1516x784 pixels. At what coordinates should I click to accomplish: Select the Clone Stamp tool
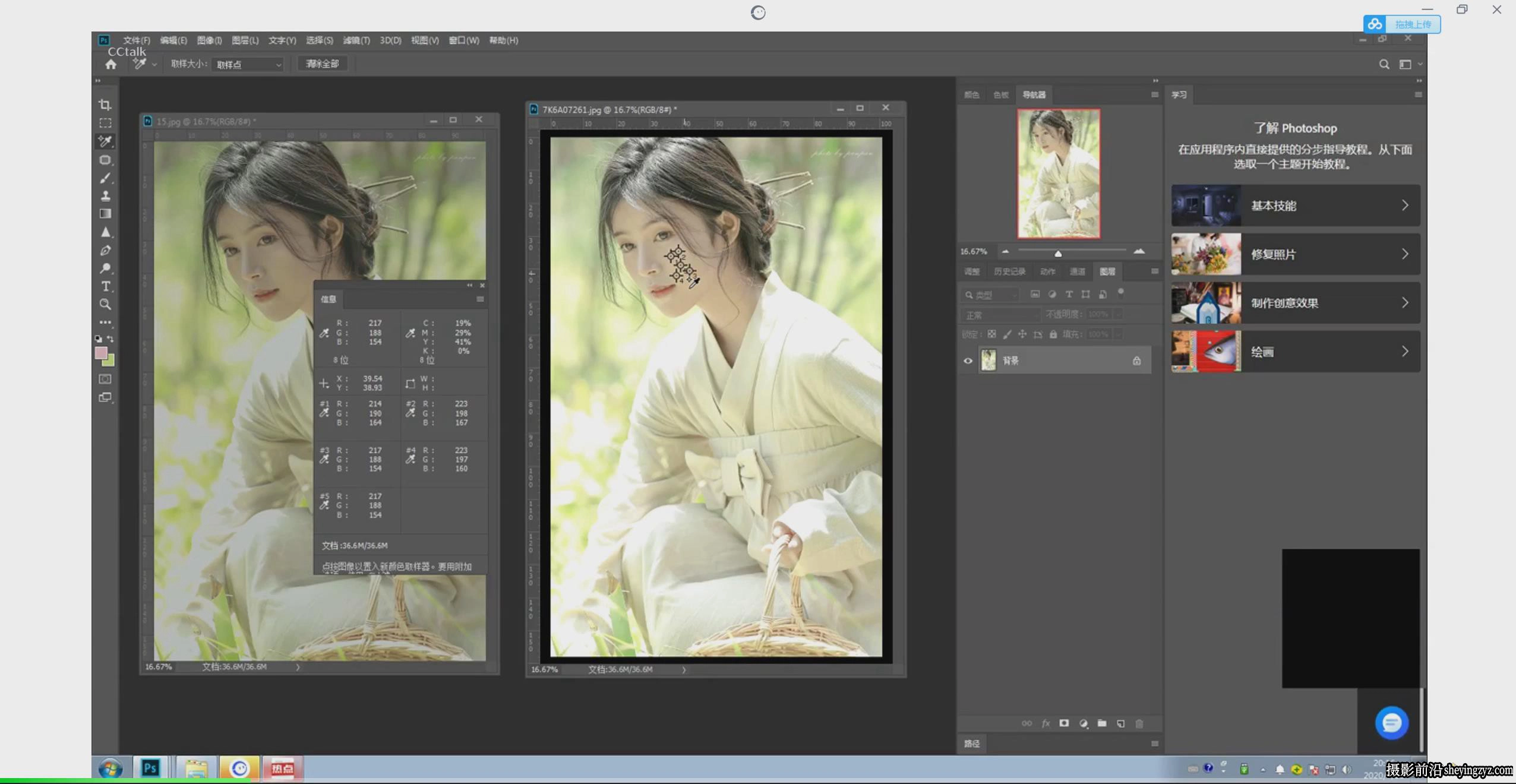[105, 195]
